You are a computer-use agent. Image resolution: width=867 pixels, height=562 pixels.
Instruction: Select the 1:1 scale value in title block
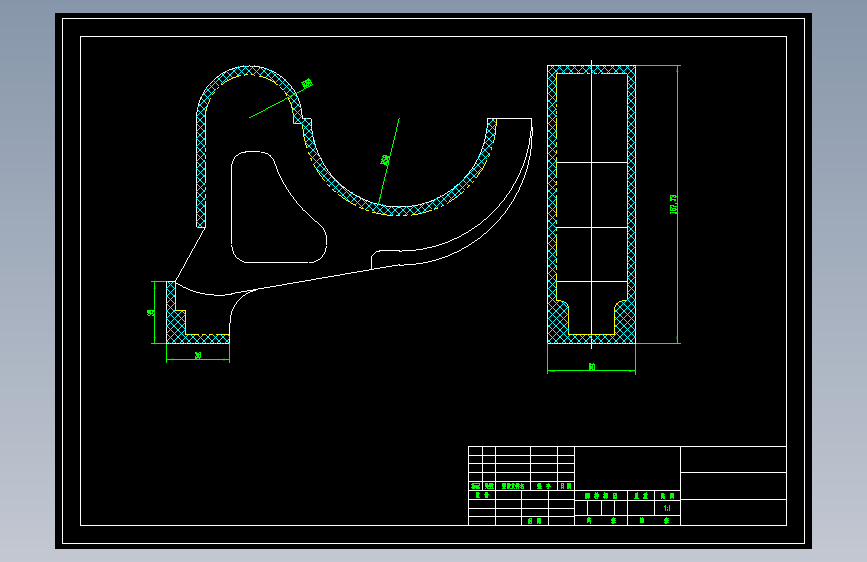pyautogui.click(x=667, y=508)
